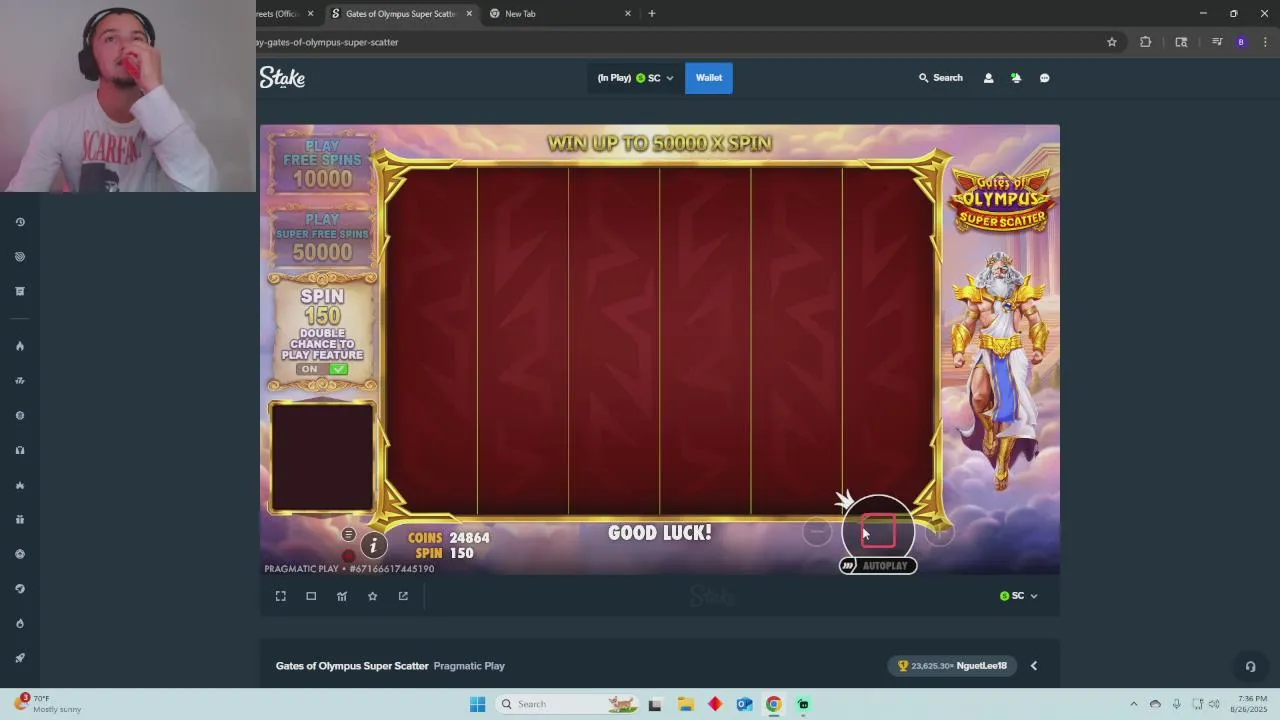Open NguetLee18 top win badge
1280x720 pixels.
pos(953,666)
